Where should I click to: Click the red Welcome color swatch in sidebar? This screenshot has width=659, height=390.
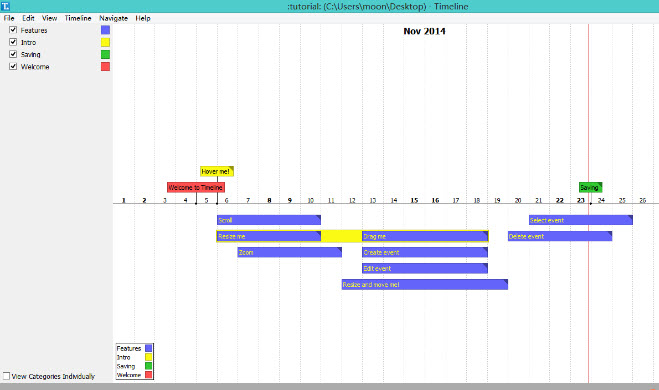[x=105, y=66]
